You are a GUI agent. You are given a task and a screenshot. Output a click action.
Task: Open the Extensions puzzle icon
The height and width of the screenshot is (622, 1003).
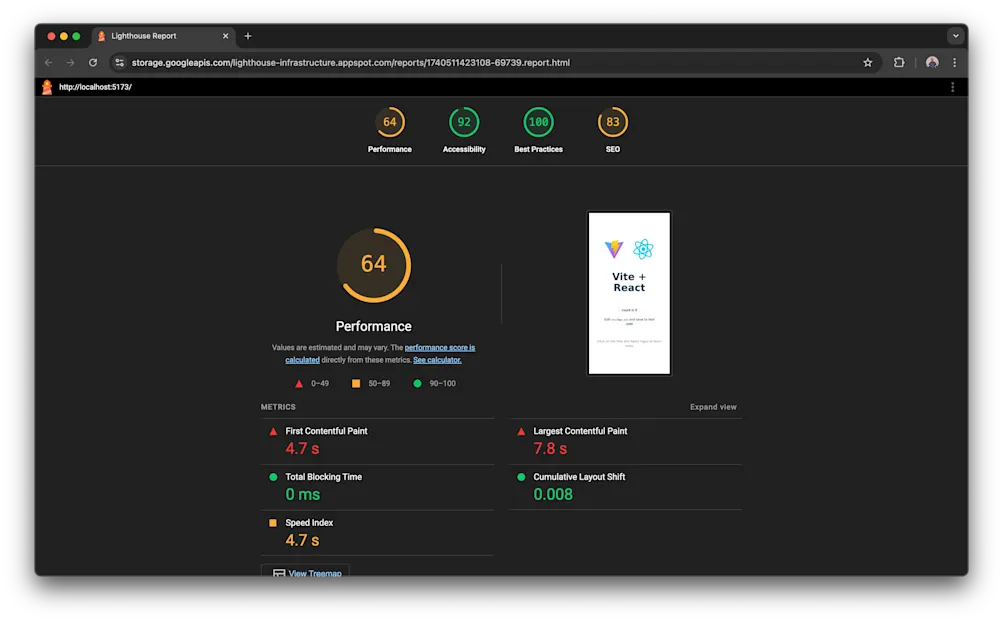click(899, 63)
